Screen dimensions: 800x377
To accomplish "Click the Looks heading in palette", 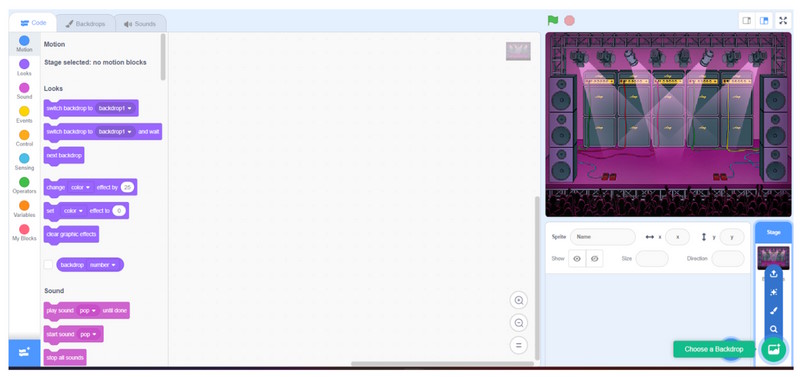I will pyautogui.click(x=53, y=88).
